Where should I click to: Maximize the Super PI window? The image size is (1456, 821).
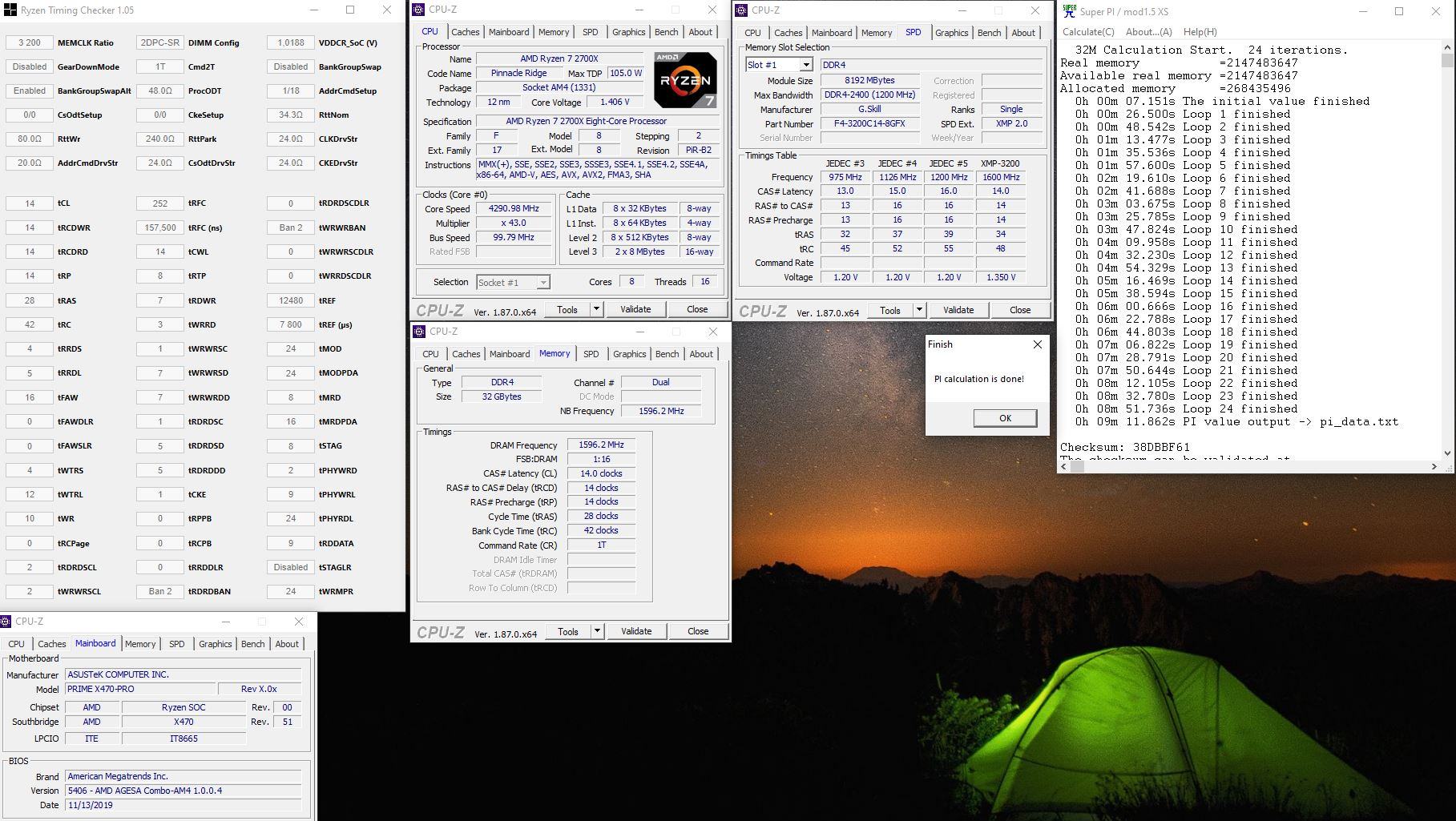[1399, 11]
